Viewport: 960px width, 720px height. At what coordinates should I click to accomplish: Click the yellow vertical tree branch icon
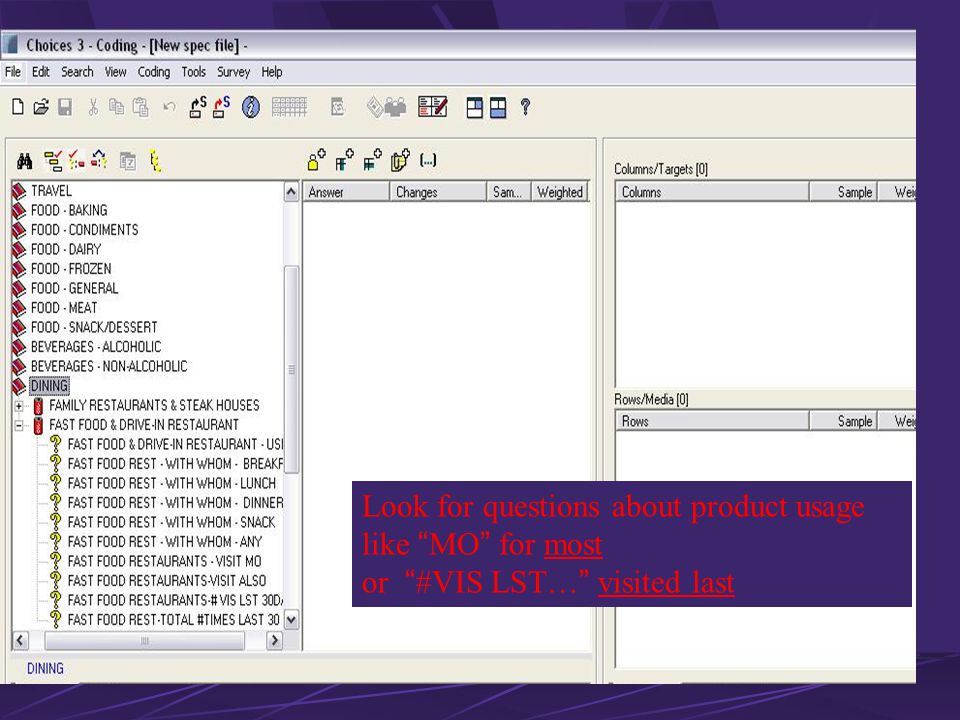[156, 161]
